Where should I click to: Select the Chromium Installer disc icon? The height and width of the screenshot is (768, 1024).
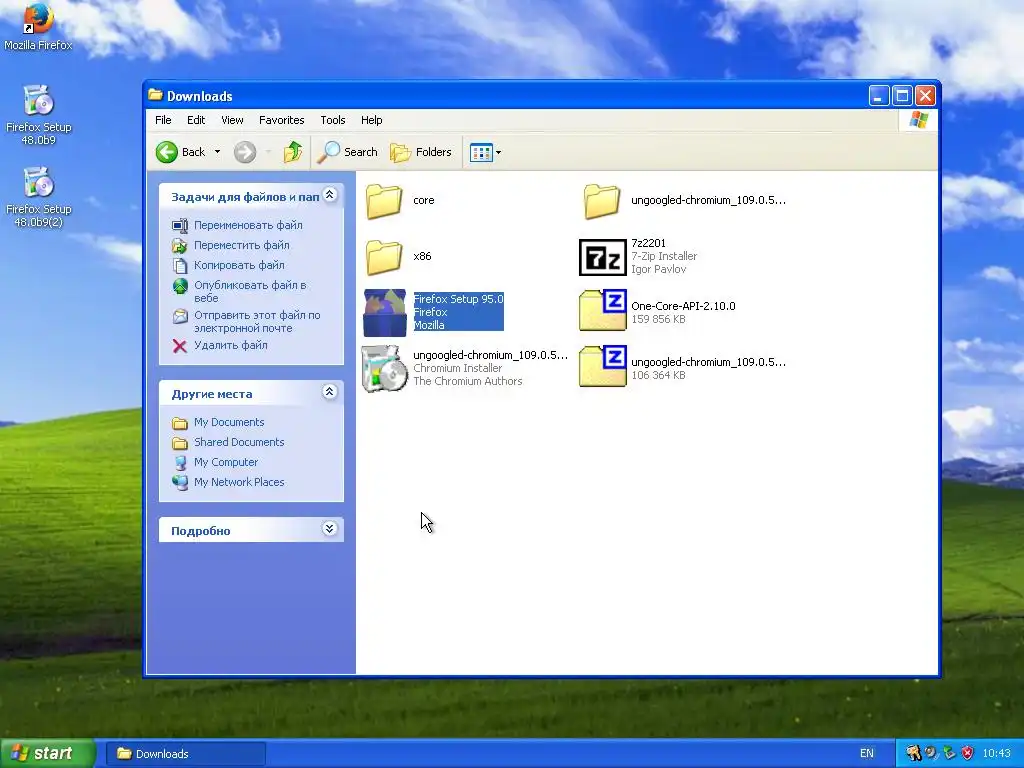click(x=385, y=368)
